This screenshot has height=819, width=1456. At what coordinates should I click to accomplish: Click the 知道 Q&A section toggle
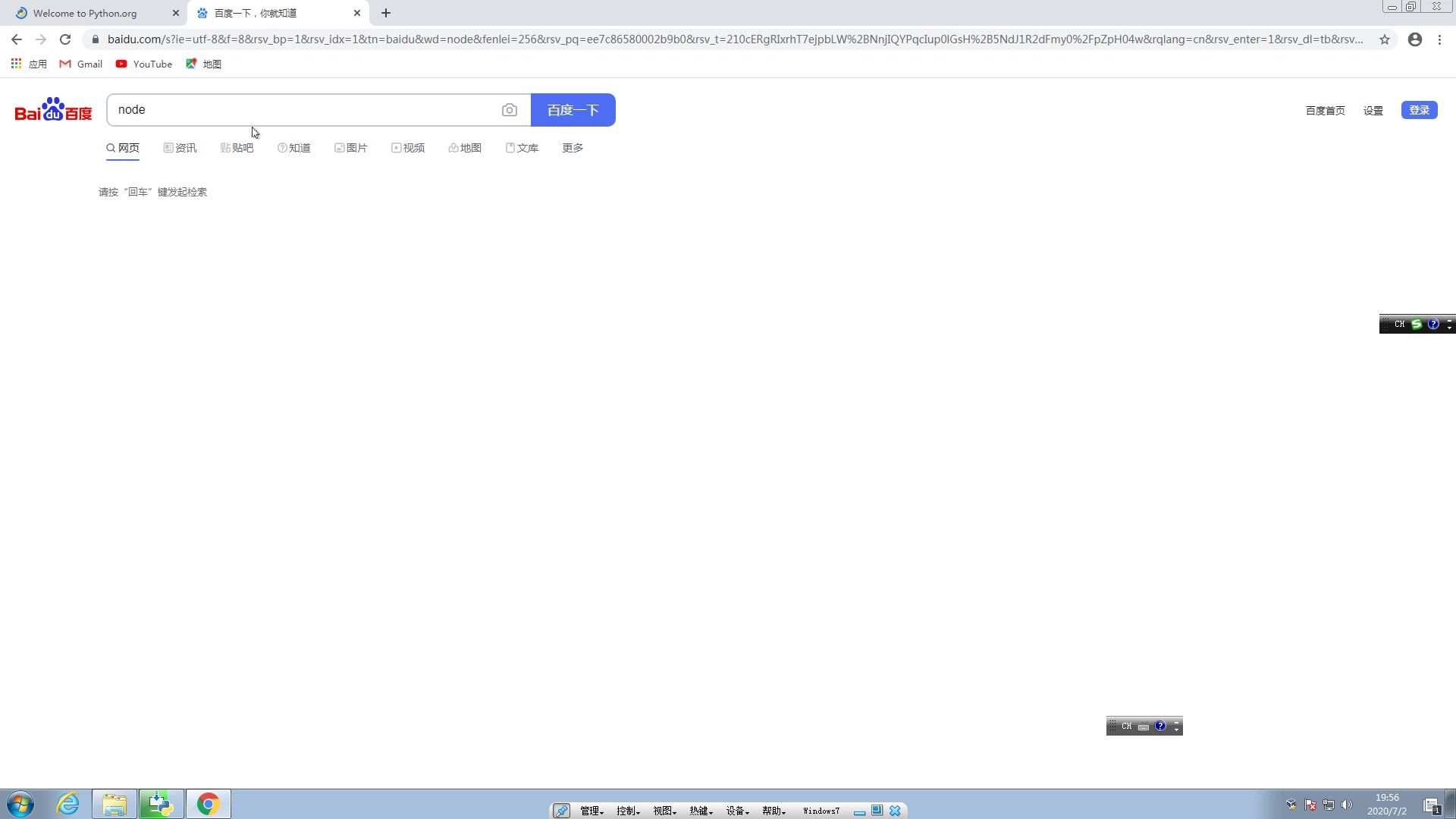tap(294, 147)
